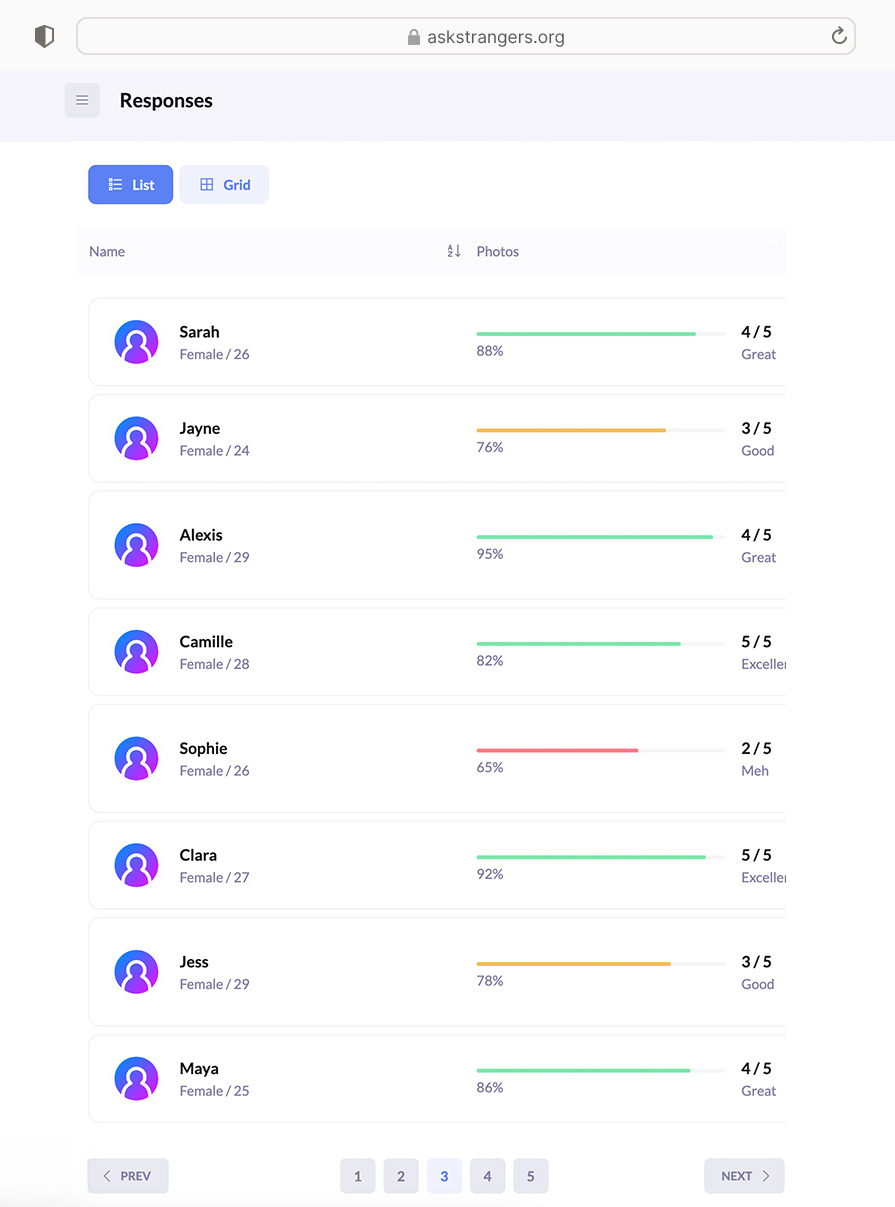Open Clara's name in the list
Viewport: 895px width, 1207px height.
pyautogui.click(x=198, y=855)
